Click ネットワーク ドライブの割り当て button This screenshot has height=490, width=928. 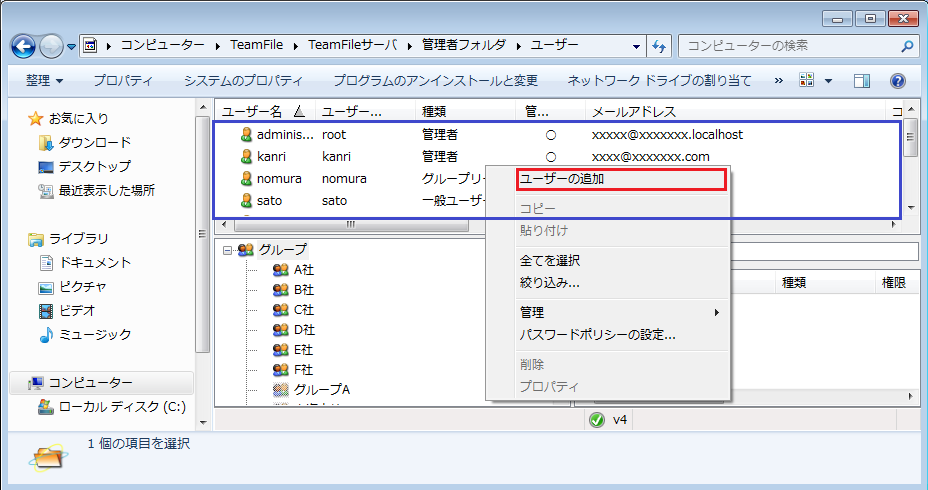pos(659,80)
